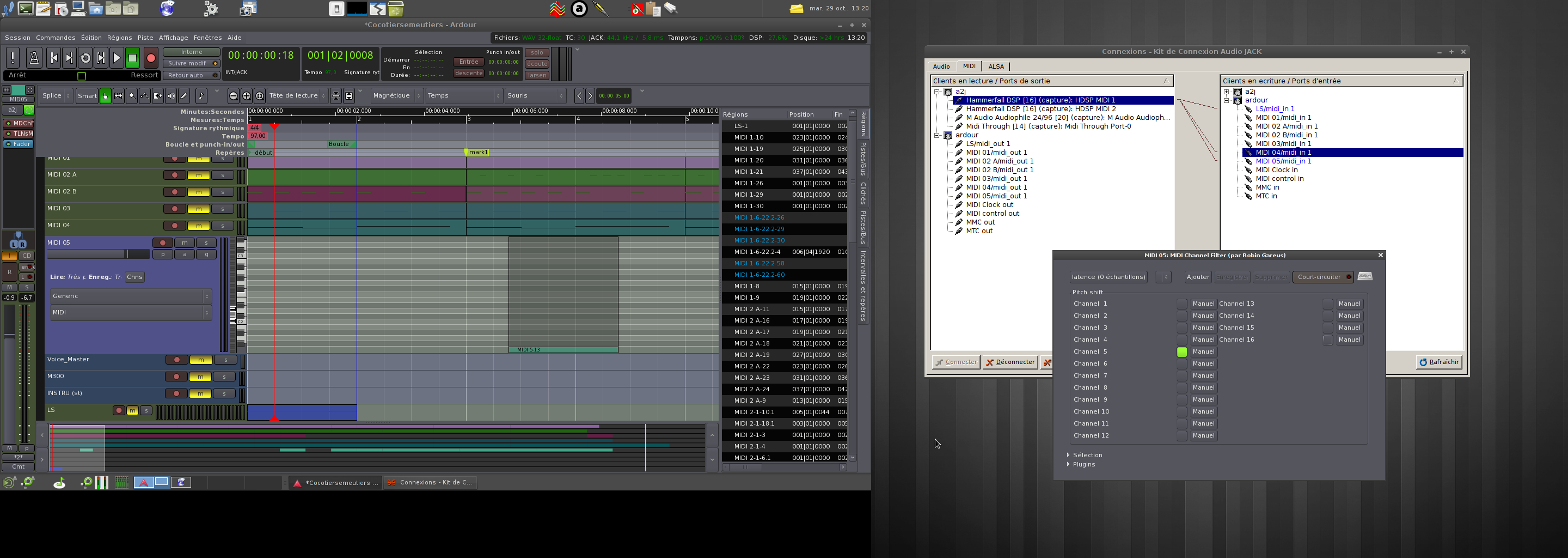The image size is (1568, 558).
Task: Select the time stretch tool
Action: coord(158,96)
